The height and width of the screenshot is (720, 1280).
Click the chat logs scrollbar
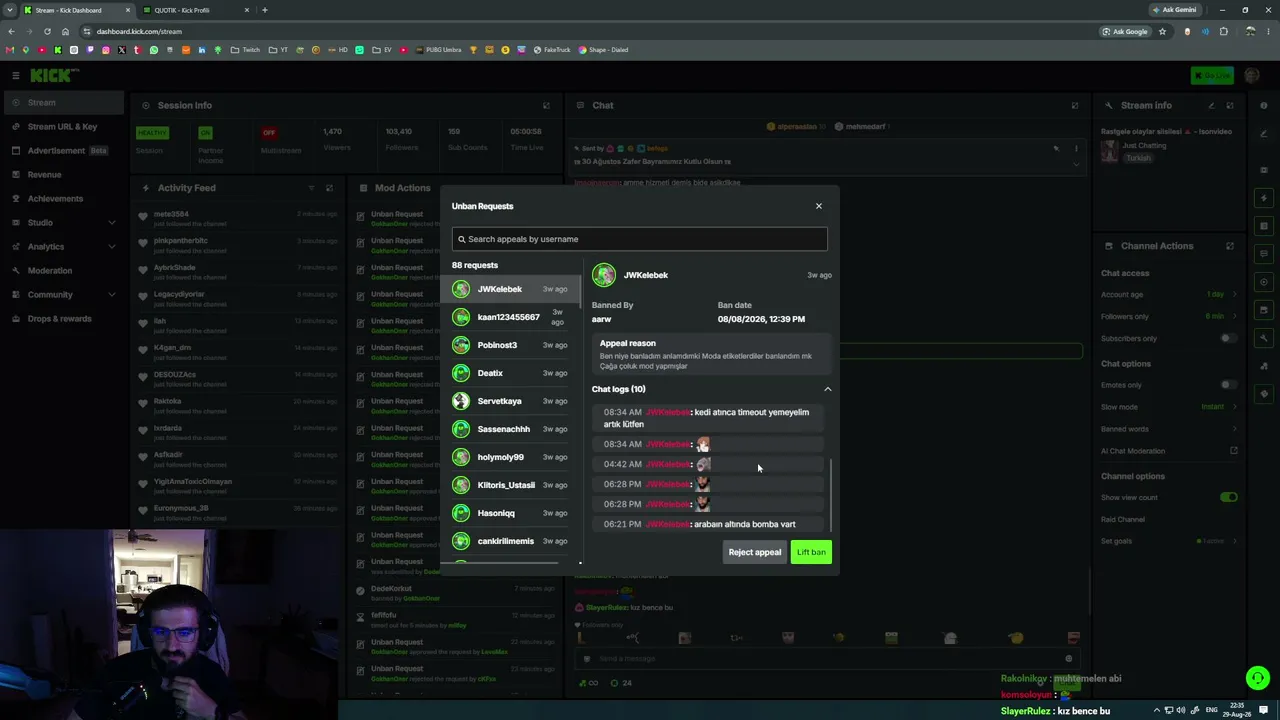(830, 495)
